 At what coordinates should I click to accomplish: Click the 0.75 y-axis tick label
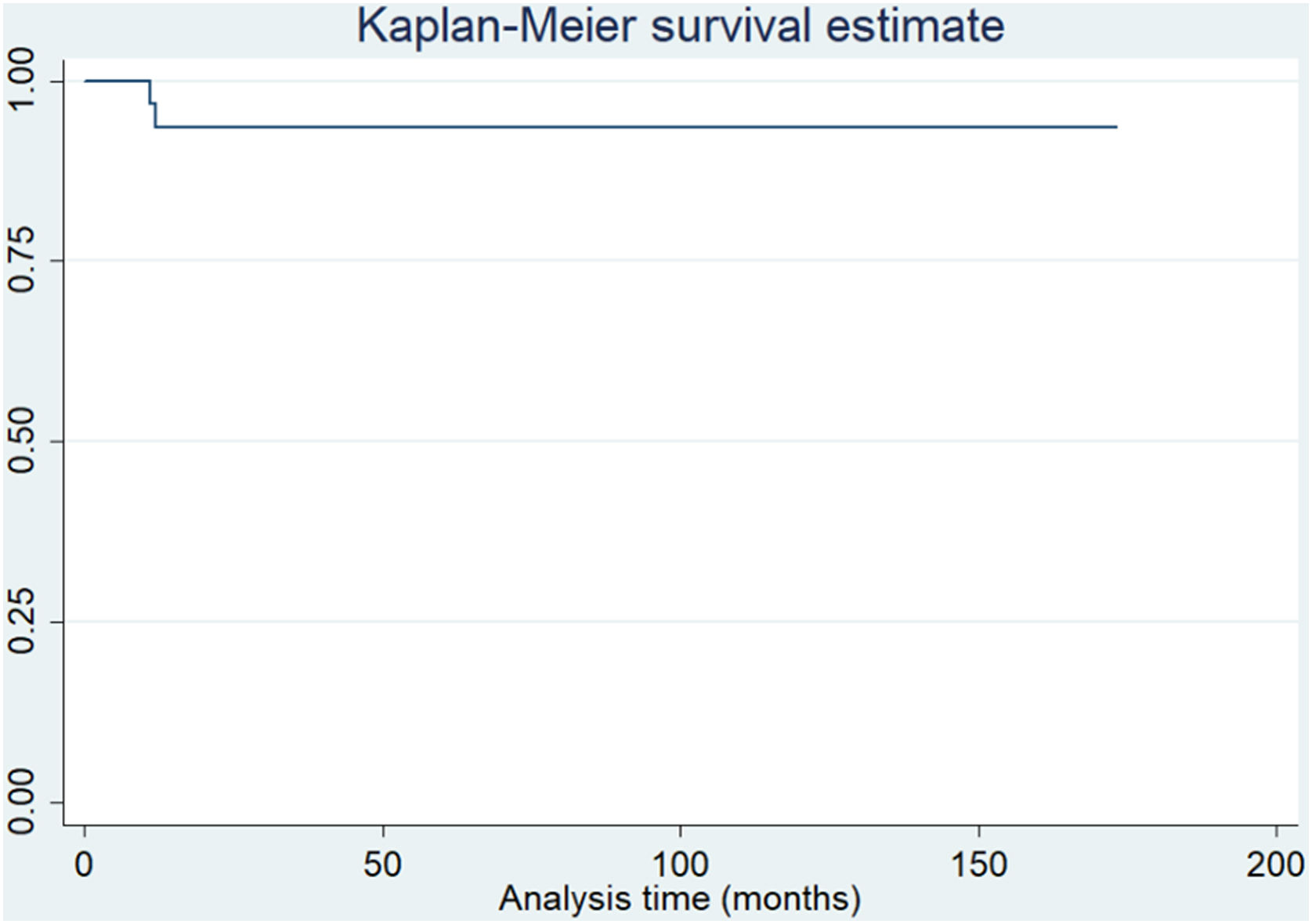click(x=20, y=259)
